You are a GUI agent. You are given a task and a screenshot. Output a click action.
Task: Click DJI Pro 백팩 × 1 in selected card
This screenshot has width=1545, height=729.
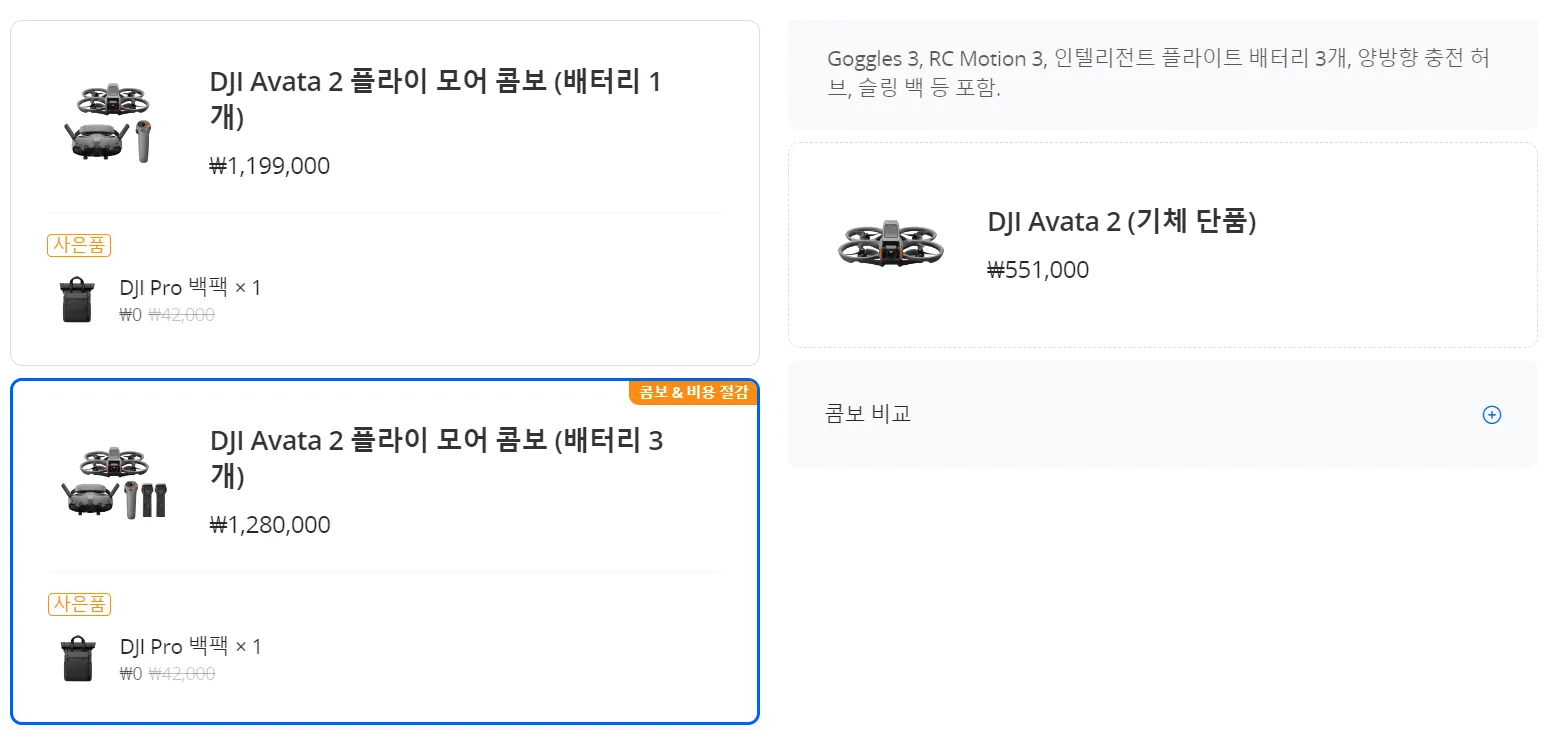(x=190, y=647)
